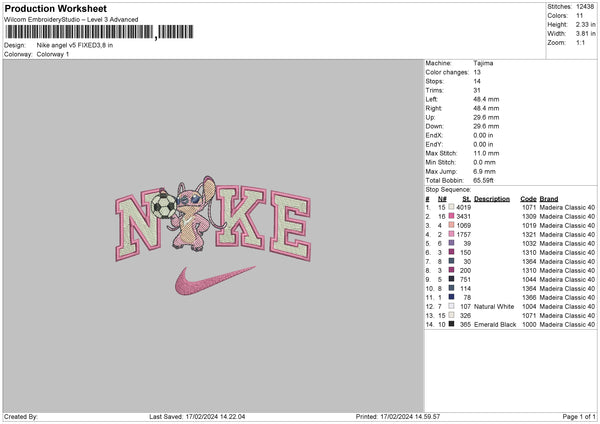600x424 pixels.
Task: Select the Max Stitch value 11.0 mm
Action: pos(486,153)
